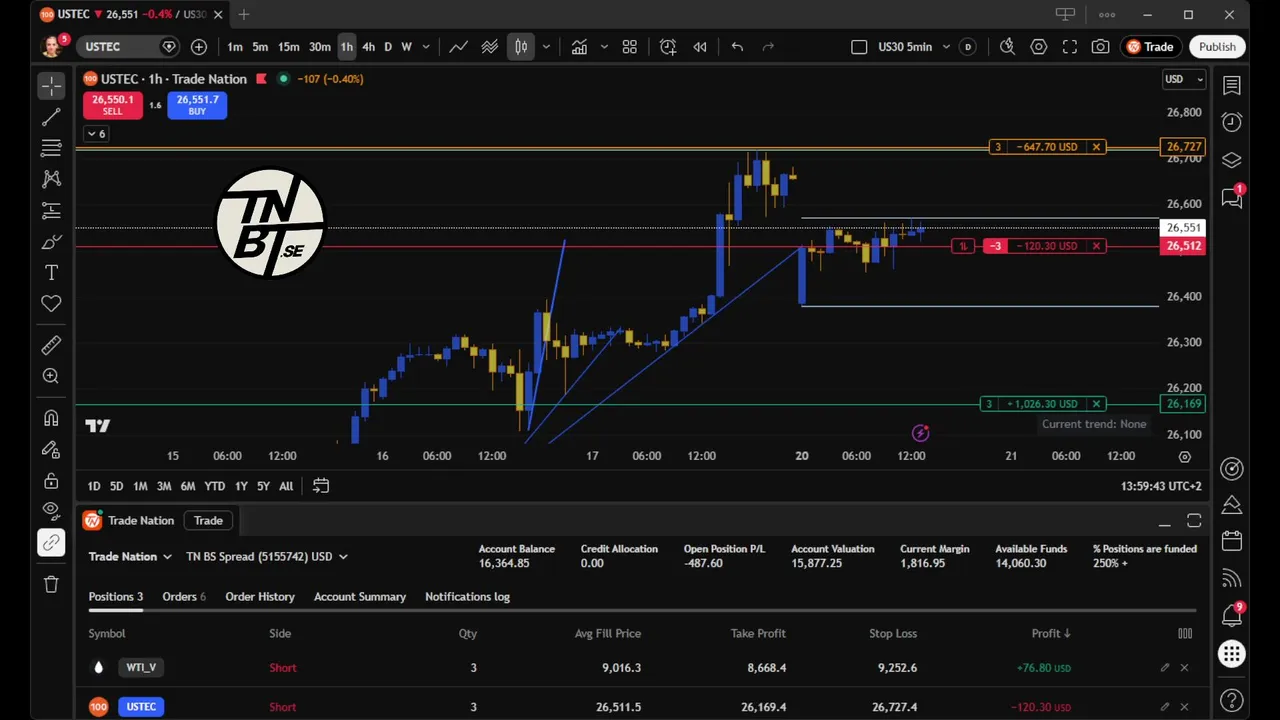The width and height of the screenshot is (1280, 720).
Task: Toggle magnet mode for drawings
Action: tap(51, 418)
